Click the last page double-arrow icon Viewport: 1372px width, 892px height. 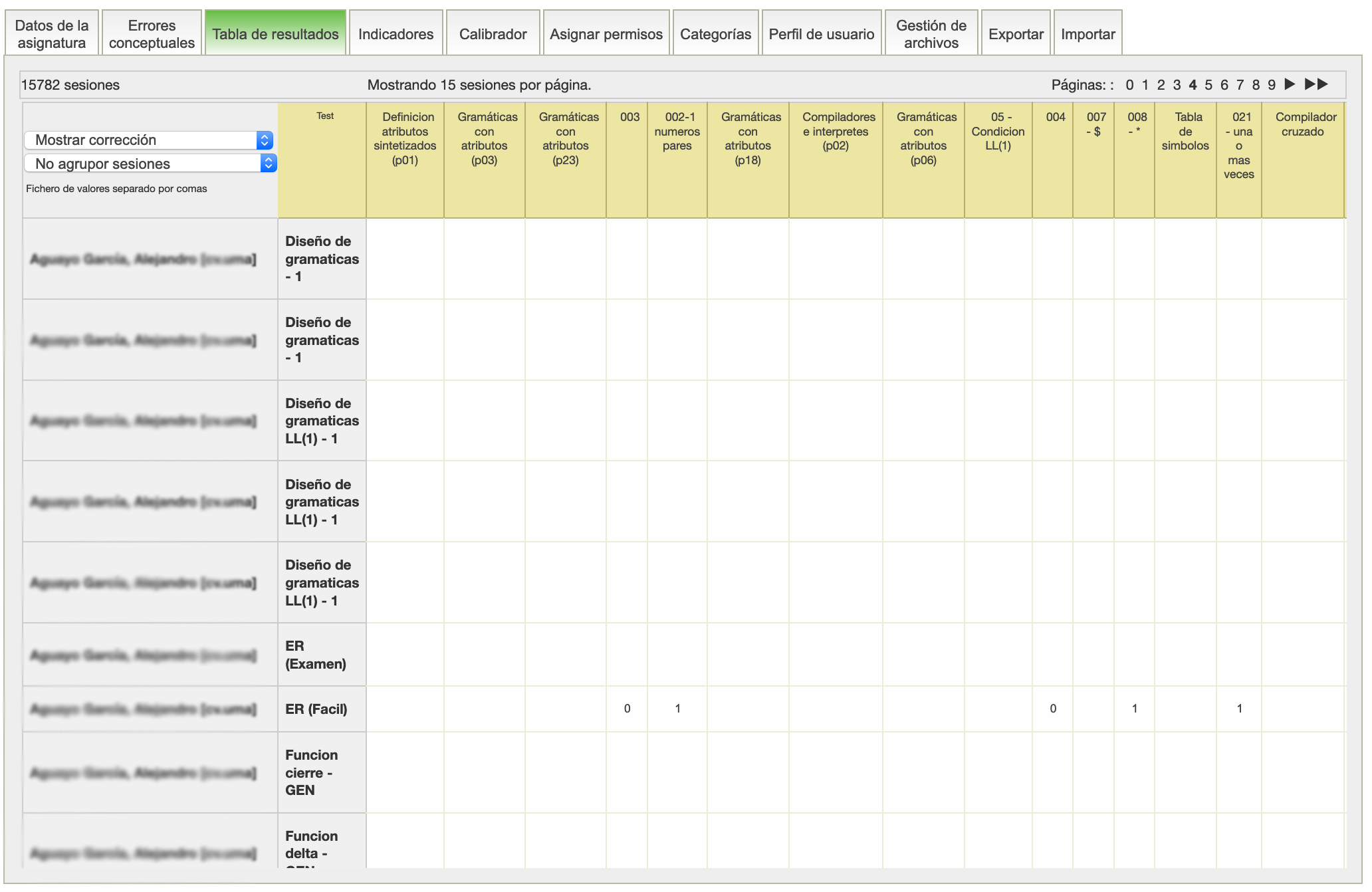pyautogui.click(x=1315, y=84)
